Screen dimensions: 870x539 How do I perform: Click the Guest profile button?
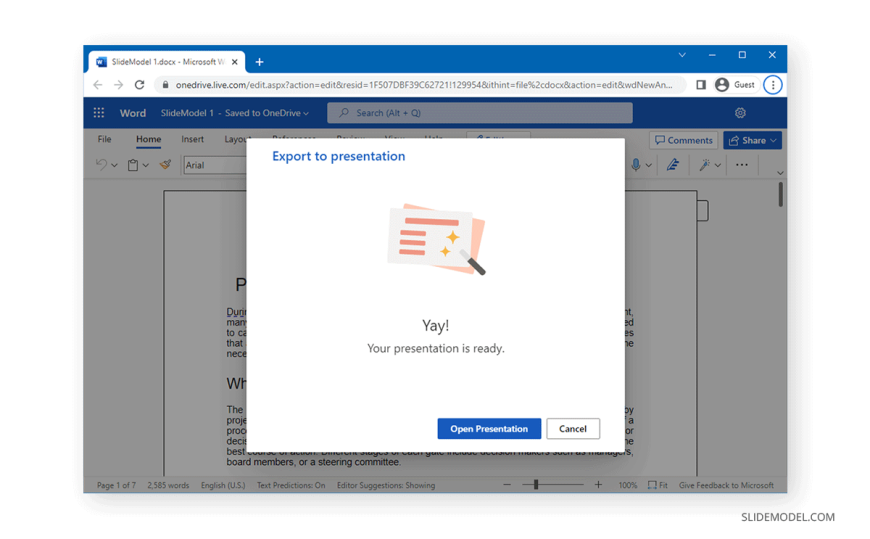tap(735, 85)
